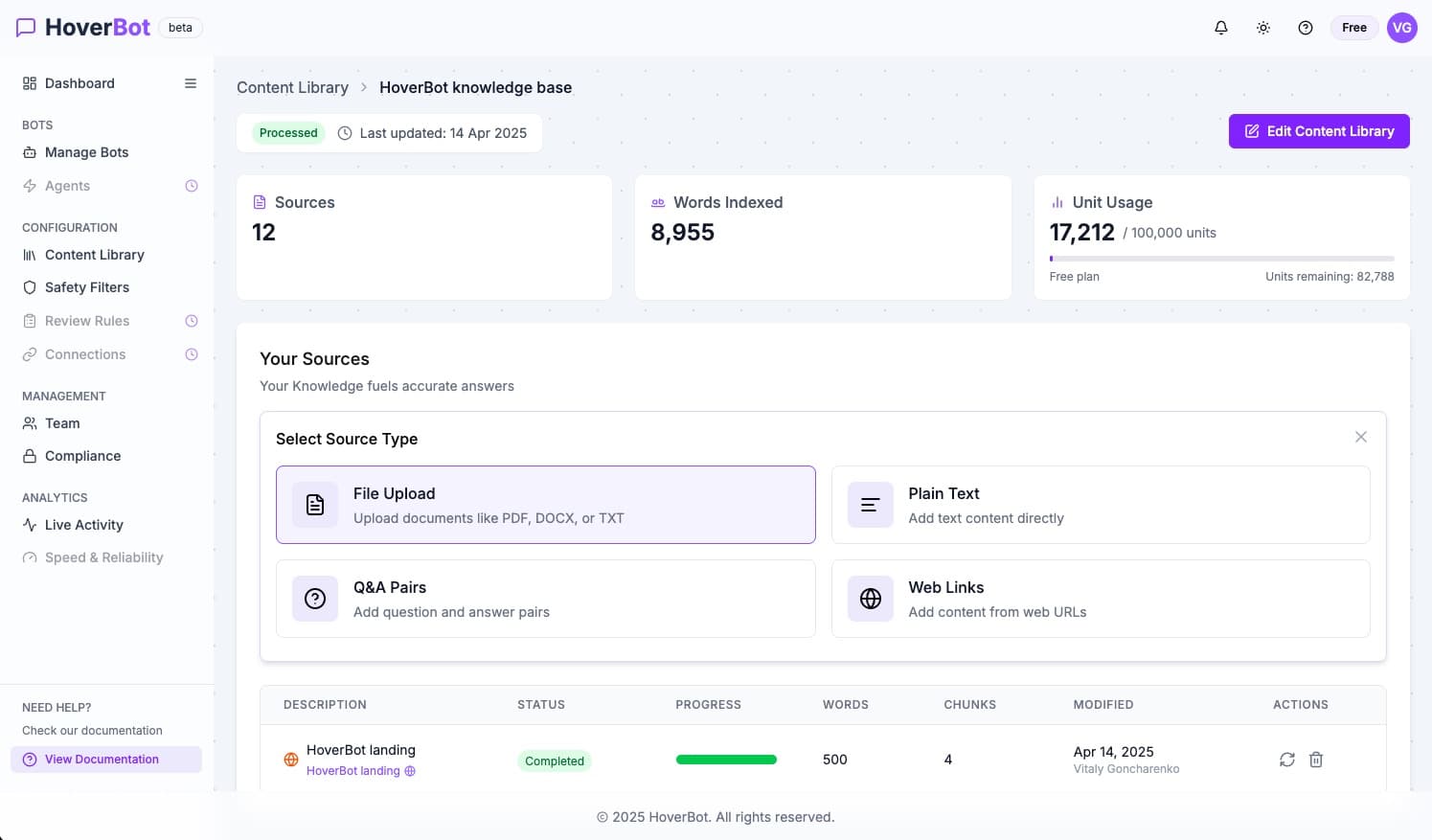Delete the HoverBot landing source
The height and width of the screenshot is (840, 1432).
1316,759
